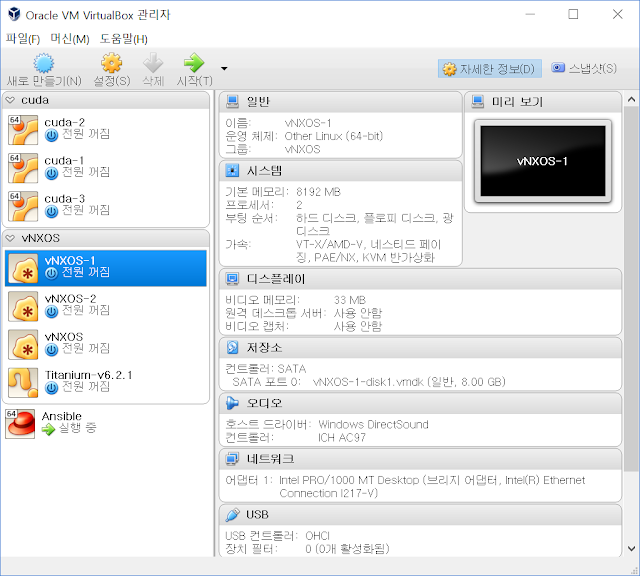Click scrollbar down arrow in details pane
Viewport: 640px width, 576px height.
(631, 548)
